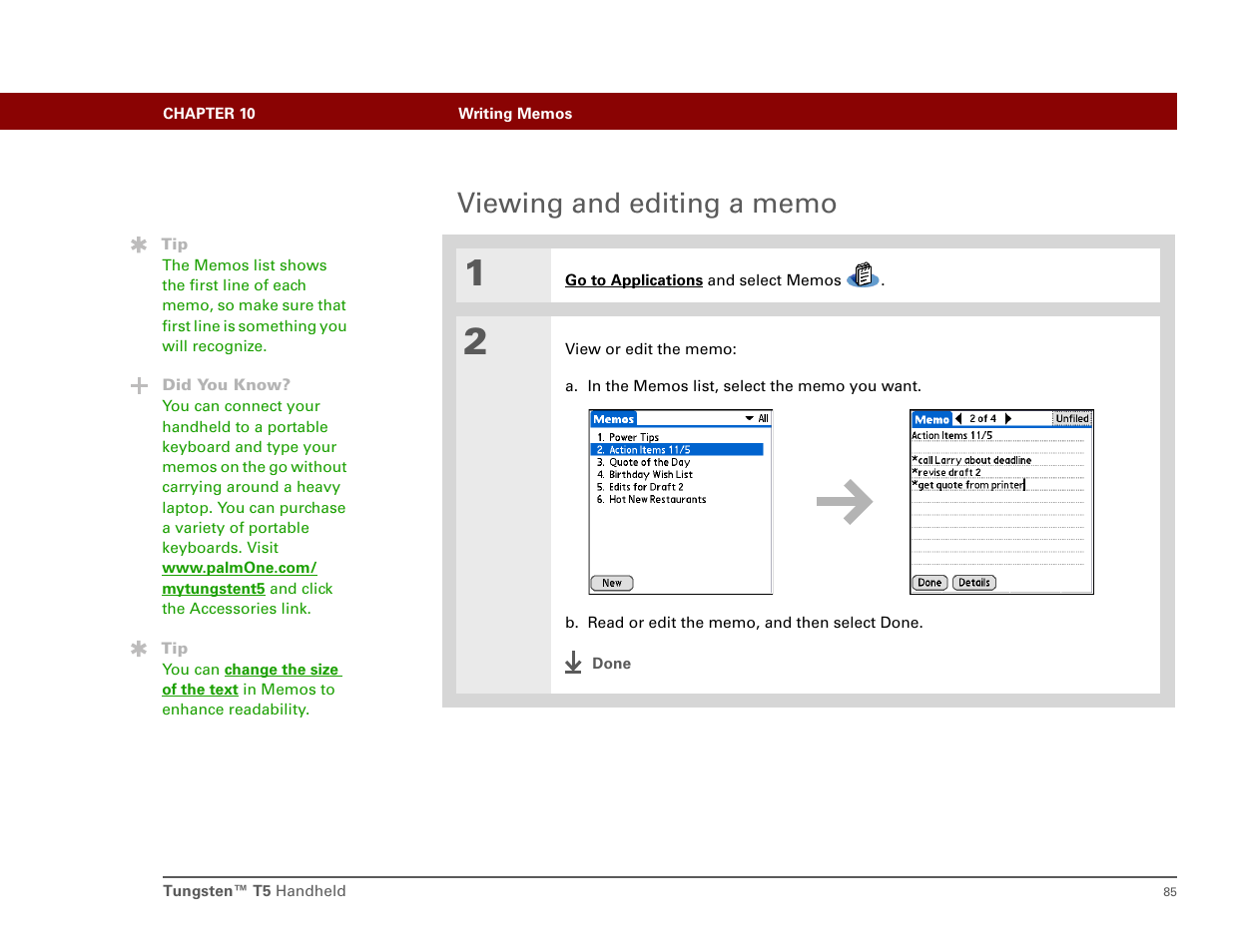Screen dimensions: 1233x952
Task: Click the Done button in memo
Action: 929,583
